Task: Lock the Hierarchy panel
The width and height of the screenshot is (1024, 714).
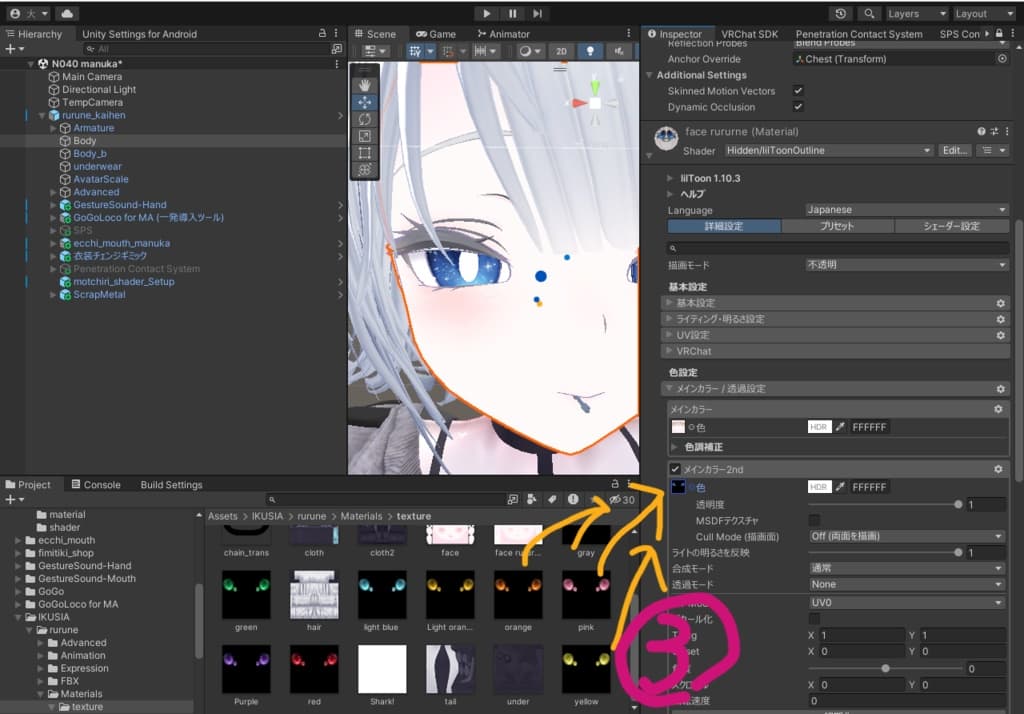Action: point(322,33)
